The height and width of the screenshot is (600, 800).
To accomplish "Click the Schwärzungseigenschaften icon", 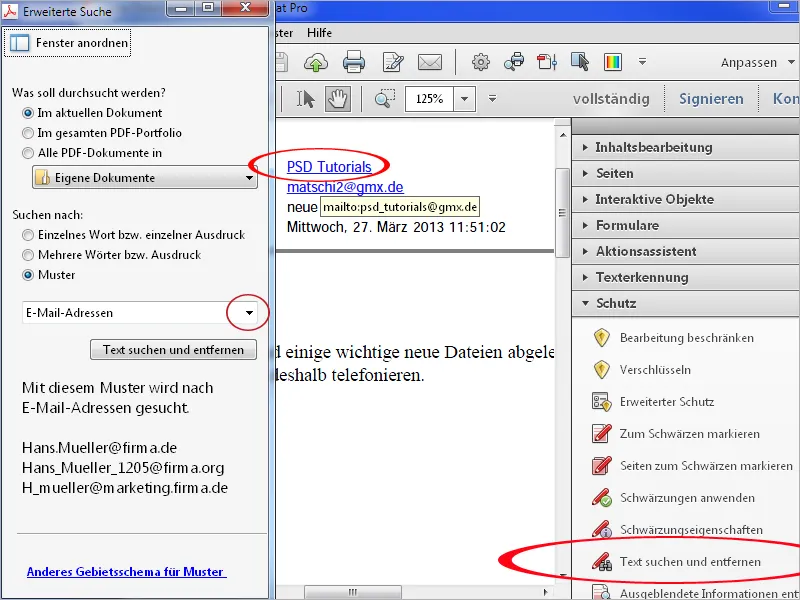I will (602, 530).
